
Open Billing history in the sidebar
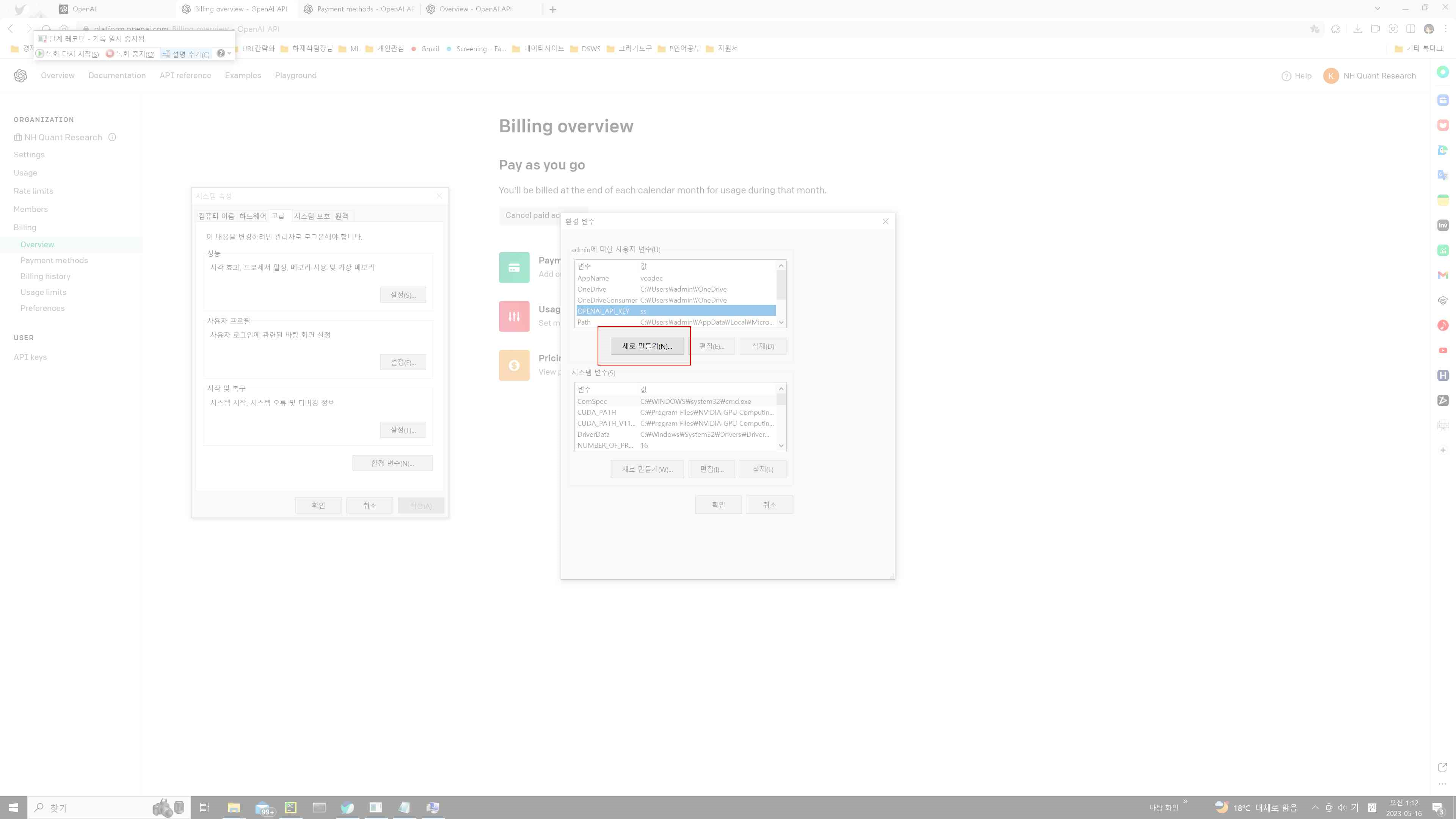click(x=46, y=276)
